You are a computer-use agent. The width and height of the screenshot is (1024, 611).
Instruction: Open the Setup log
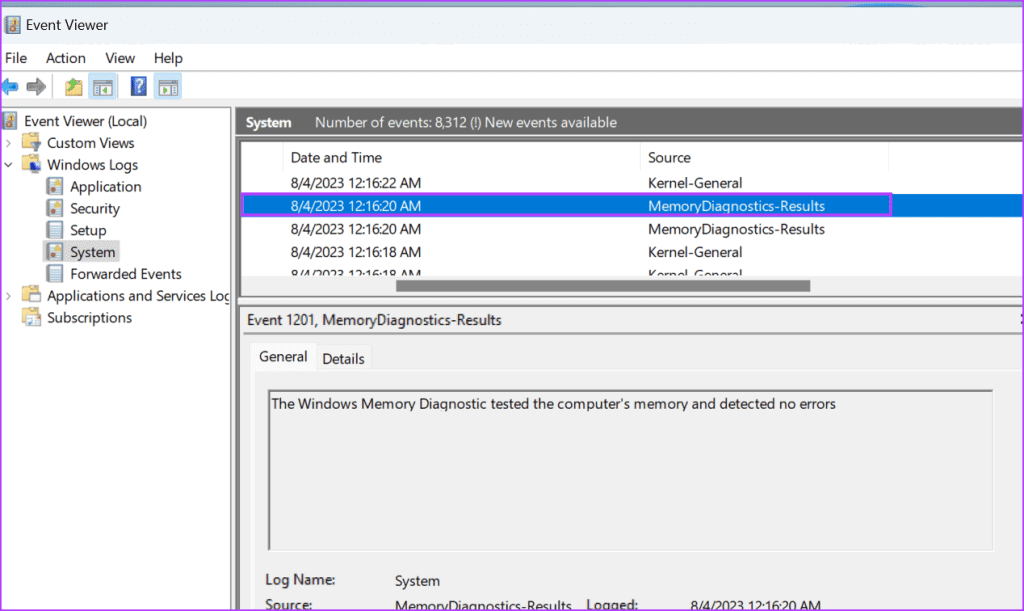88,230
